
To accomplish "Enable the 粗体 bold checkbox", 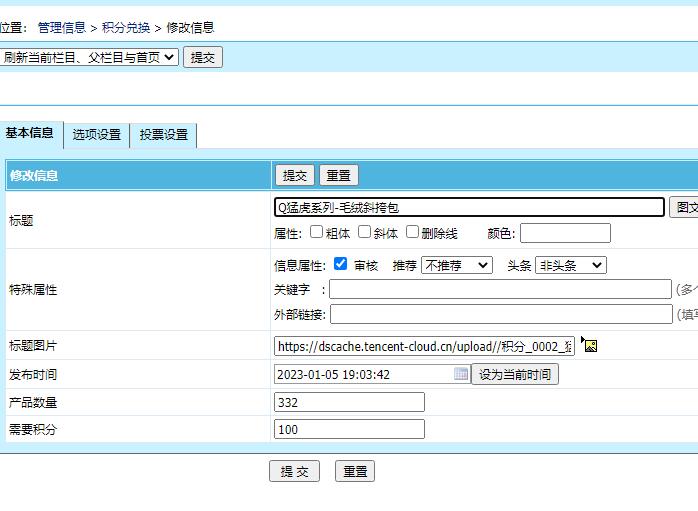I will 316,232.
